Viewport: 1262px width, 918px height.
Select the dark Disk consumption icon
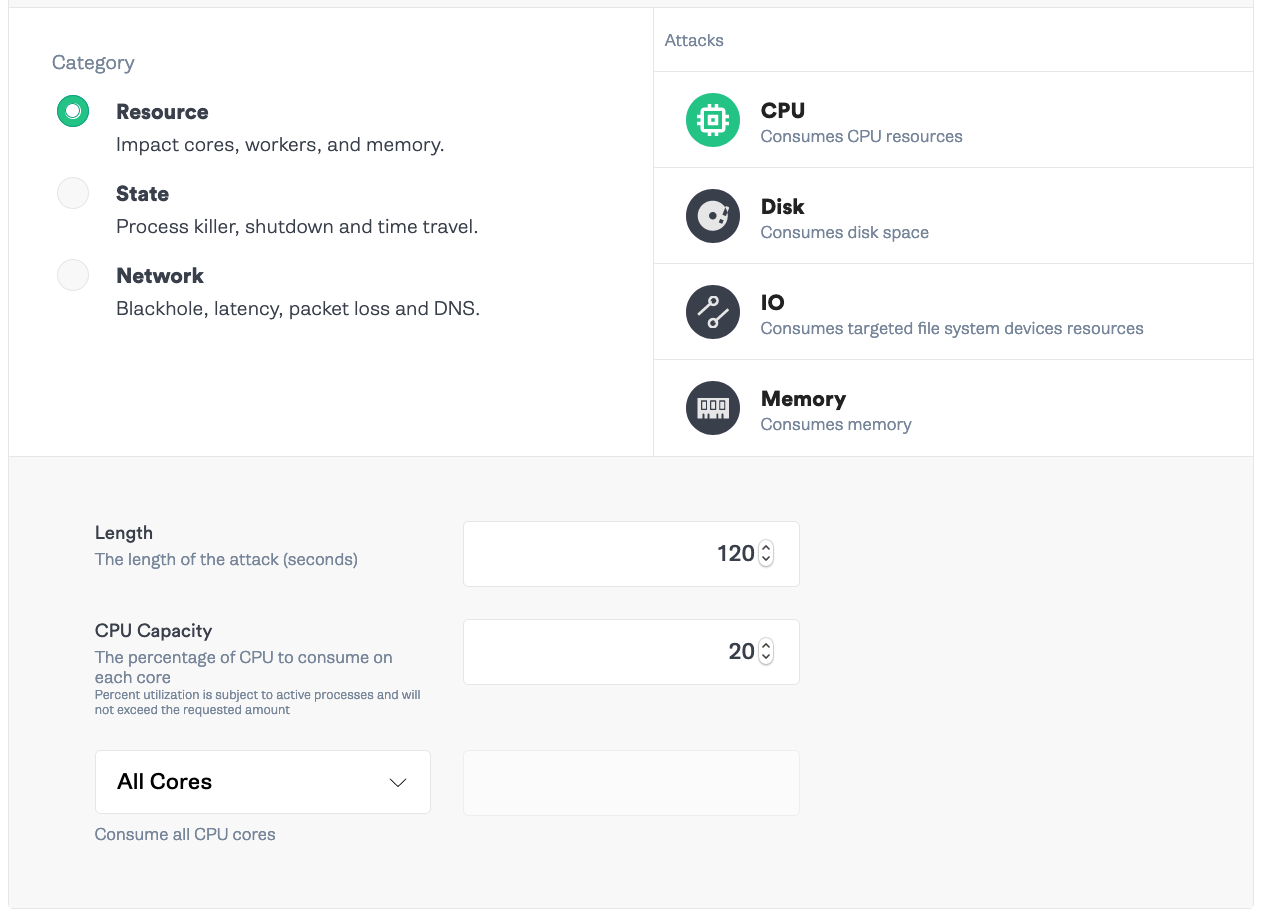click(x=713, y=216)
